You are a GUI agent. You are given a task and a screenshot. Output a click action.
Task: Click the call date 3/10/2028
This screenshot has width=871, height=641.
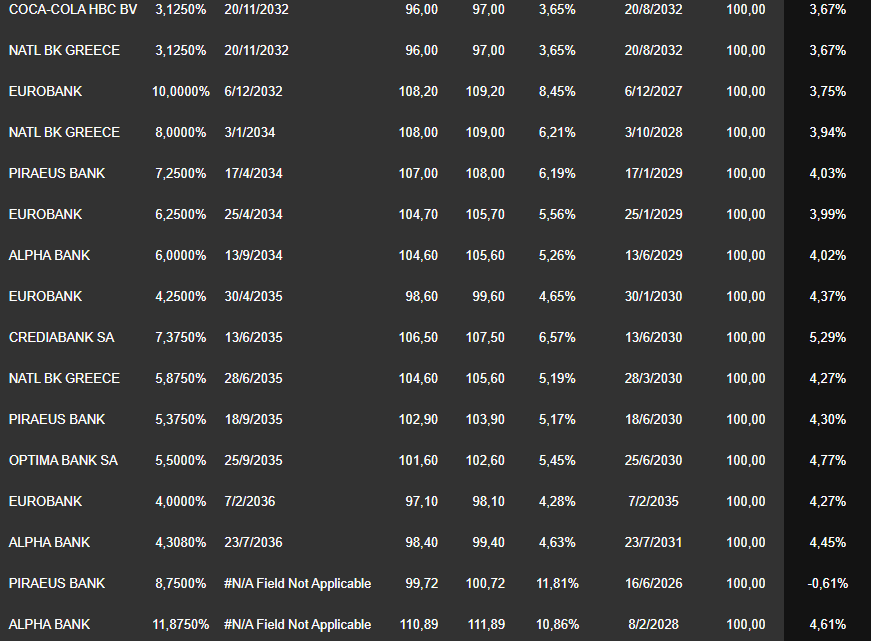pyautogui.click(x=653, y=132)
